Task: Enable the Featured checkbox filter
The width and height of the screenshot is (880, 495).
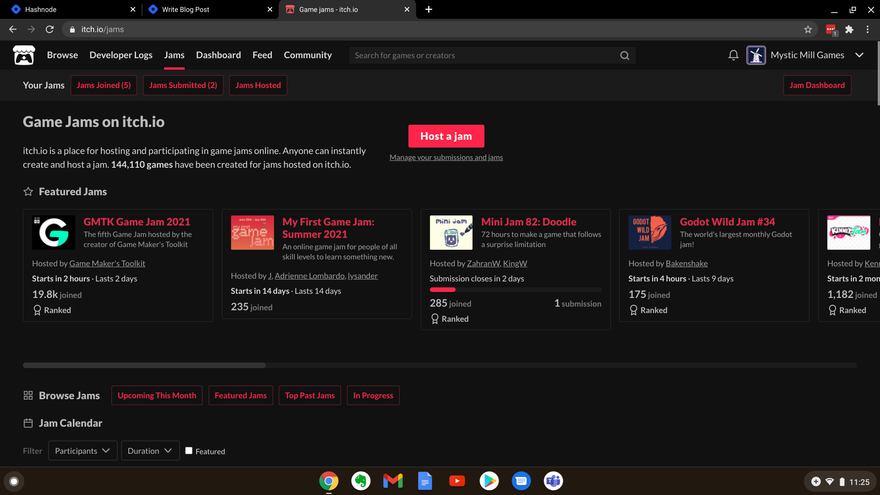Action: tap(189, 451)
